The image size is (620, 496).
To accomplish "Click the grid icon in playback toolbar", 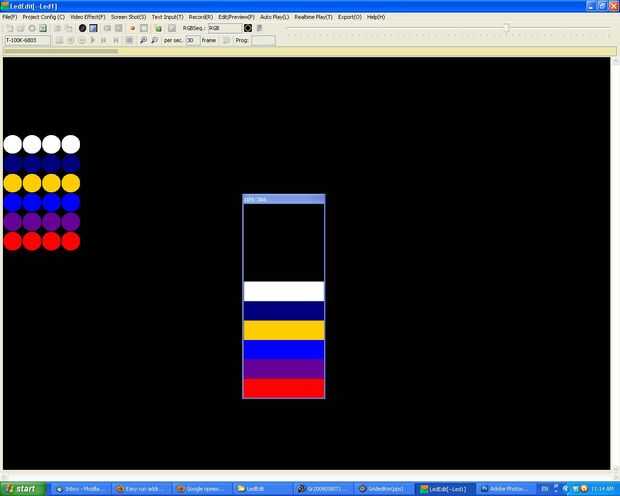I will [129, 40].
